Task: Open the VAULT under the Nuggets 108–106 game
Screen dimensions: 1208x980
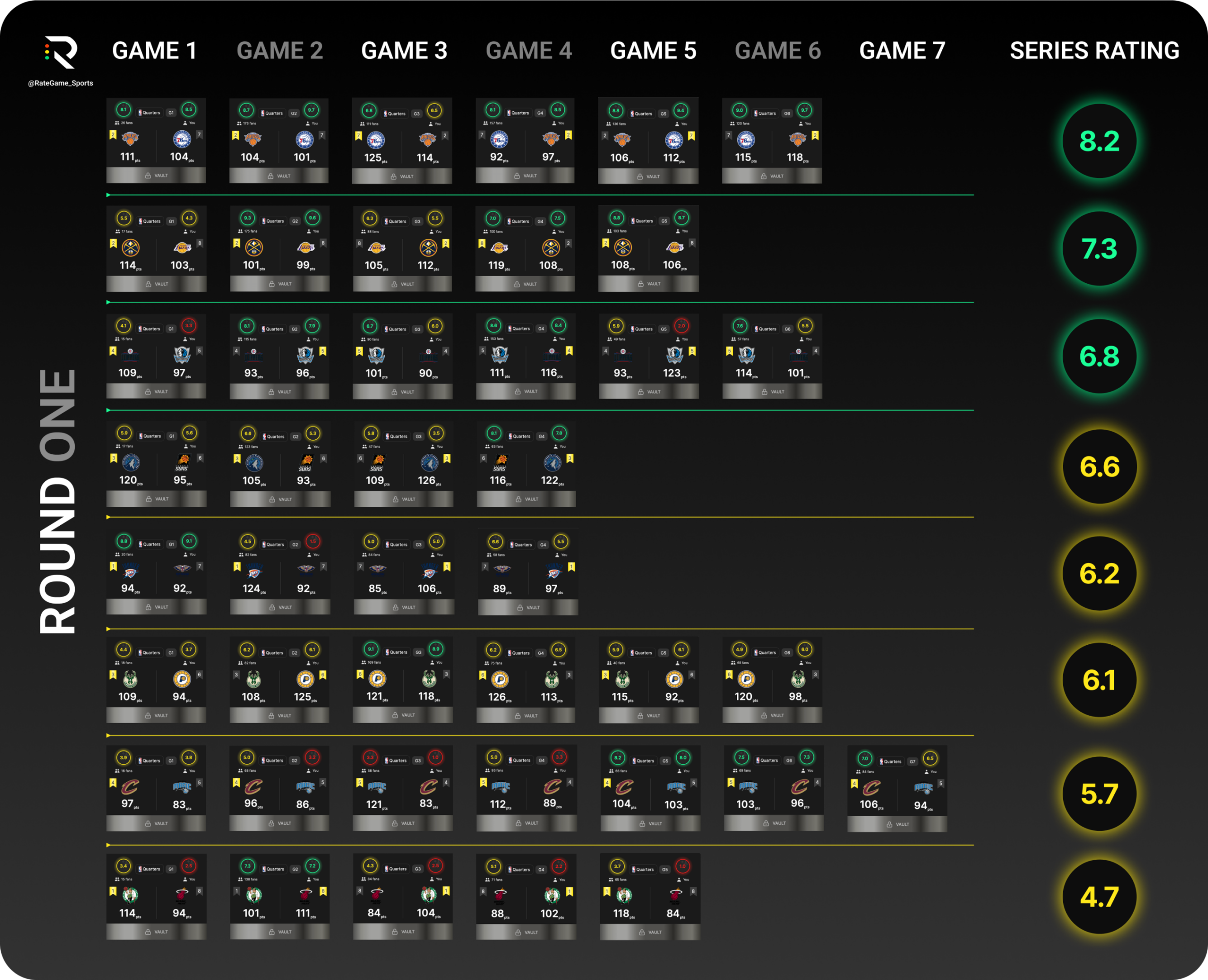Action: click(649, 284)
